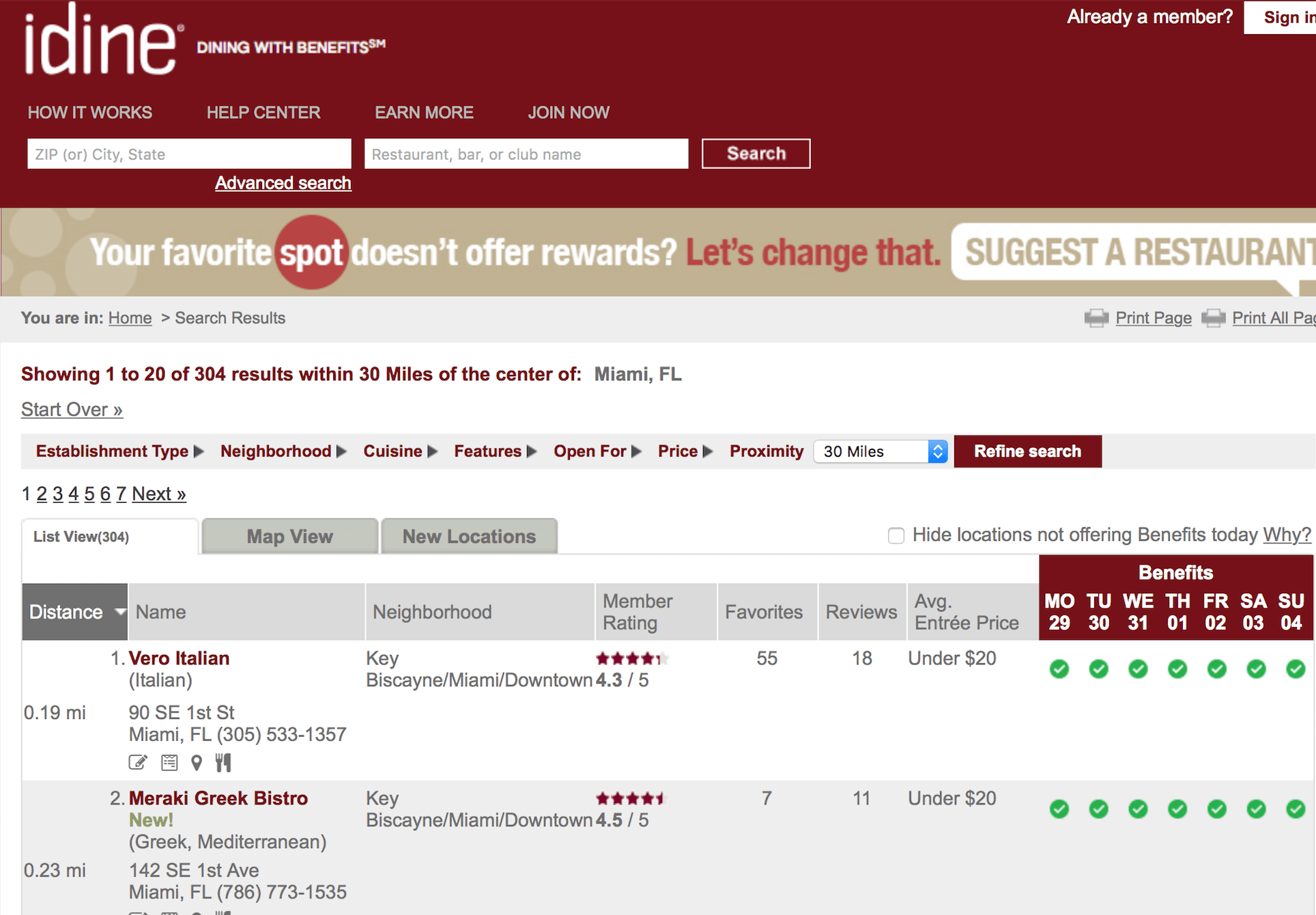Switch to the New Locations tab
This screenshot has height=915, width=1316.
tap(470, 537)
